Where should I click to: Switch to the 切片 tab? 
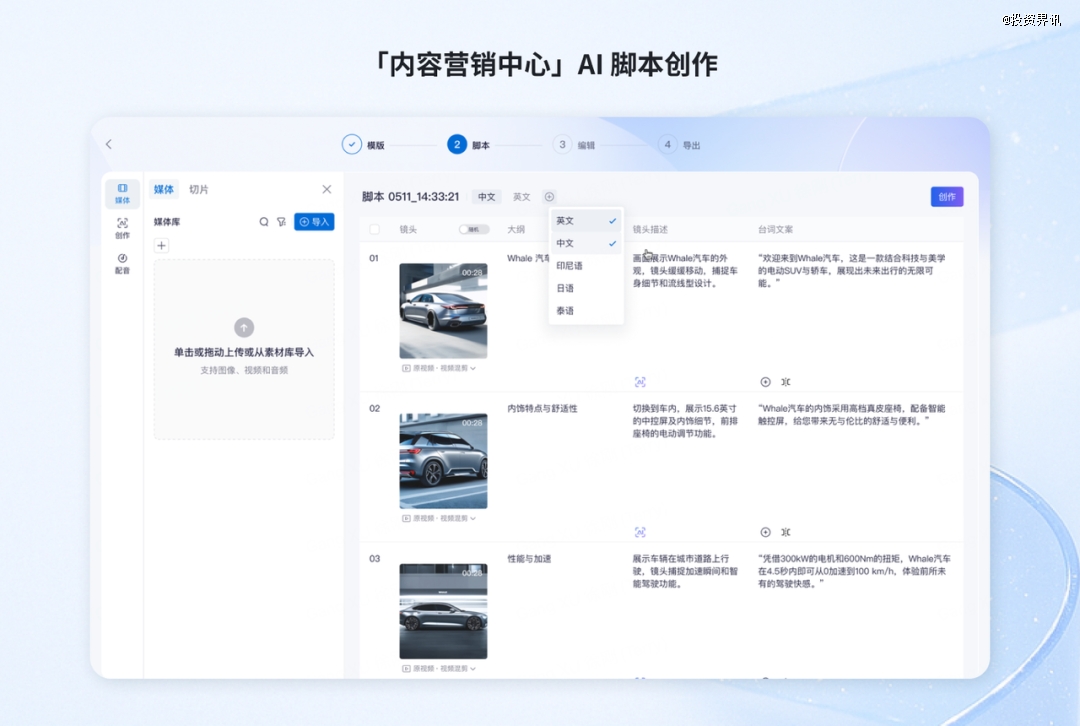click(x=198, y=189)
